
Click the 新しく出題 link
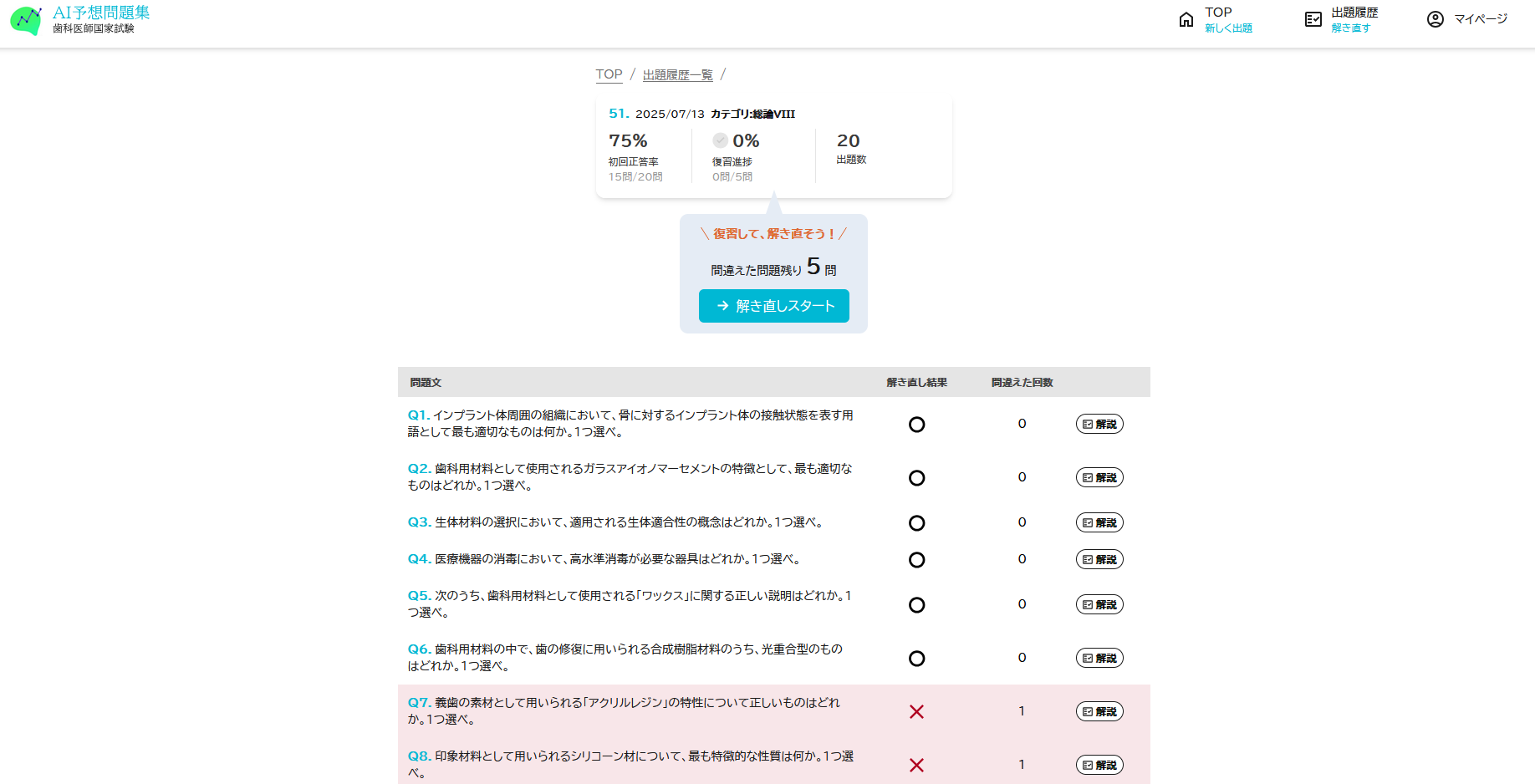click(1227, 28)
